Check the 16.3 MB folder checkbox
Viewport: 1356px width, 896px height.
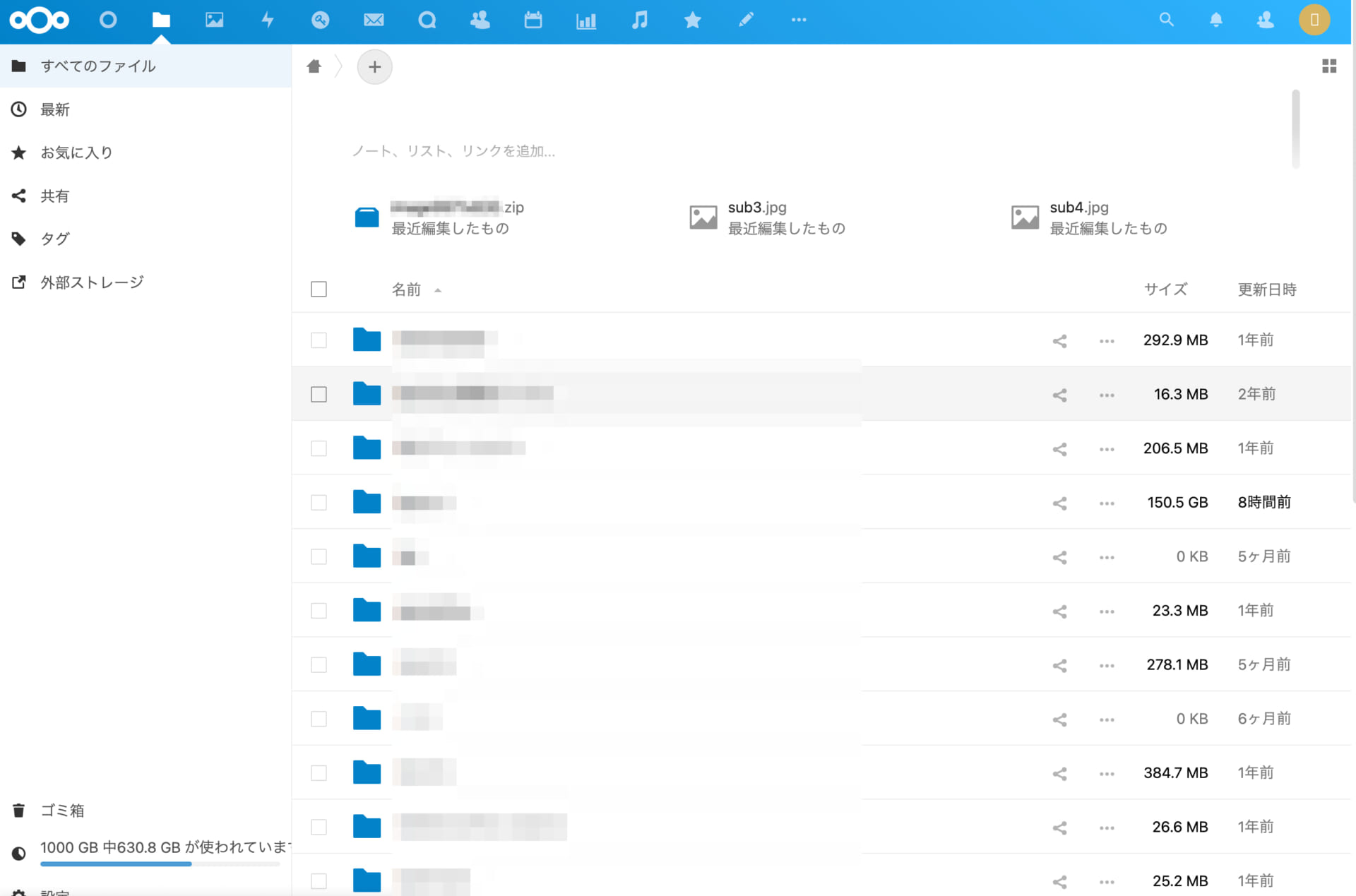pos(319,395)
